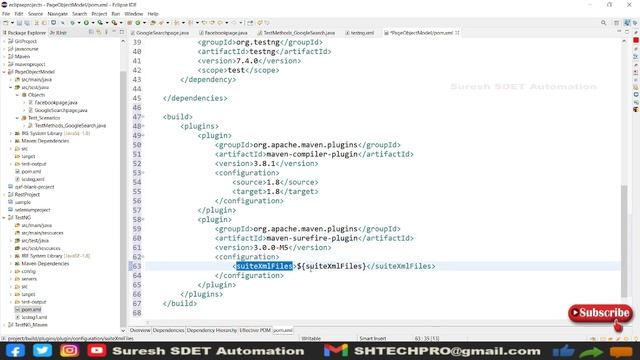Open the Edit menu
The image size is (640, 360).
[19, 14]
